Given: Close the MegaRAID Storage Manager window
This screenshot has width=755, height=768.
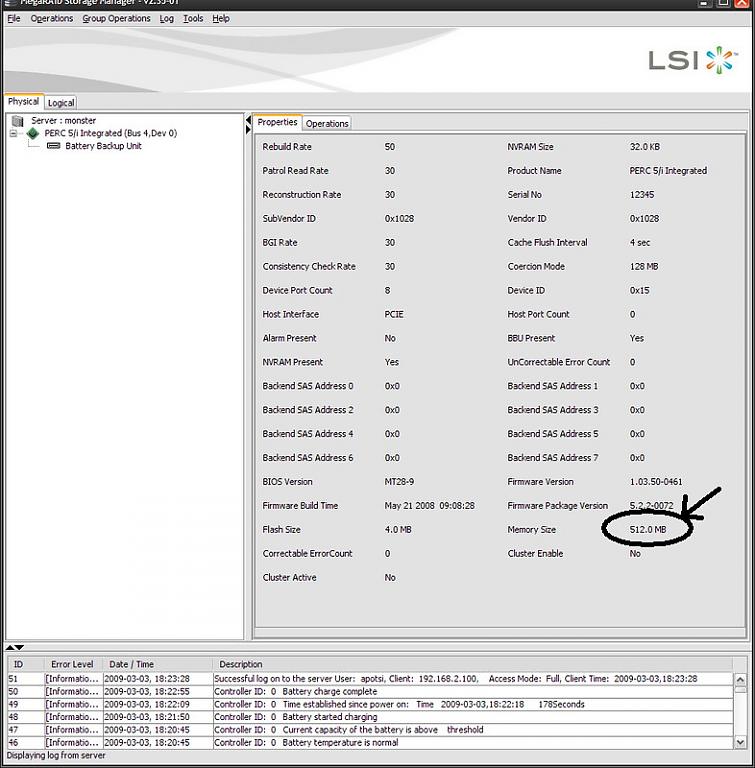Looking at the screenshot, I should point(742,2).
